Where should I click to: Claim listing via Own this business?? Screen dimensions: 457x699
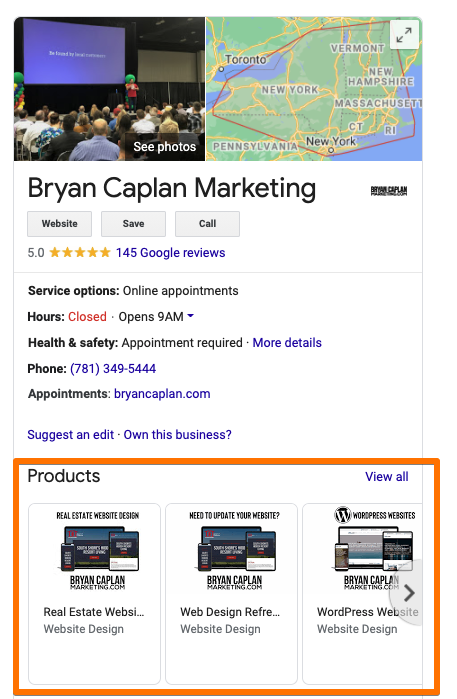pyautogui.click(x=177, y=435)
